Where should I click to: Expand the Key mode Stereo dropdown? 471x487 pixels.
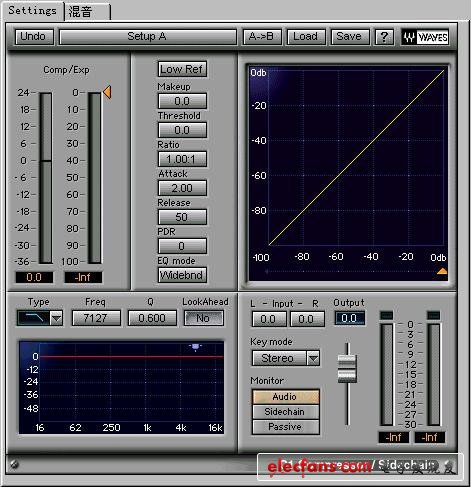tap(313, 358)
